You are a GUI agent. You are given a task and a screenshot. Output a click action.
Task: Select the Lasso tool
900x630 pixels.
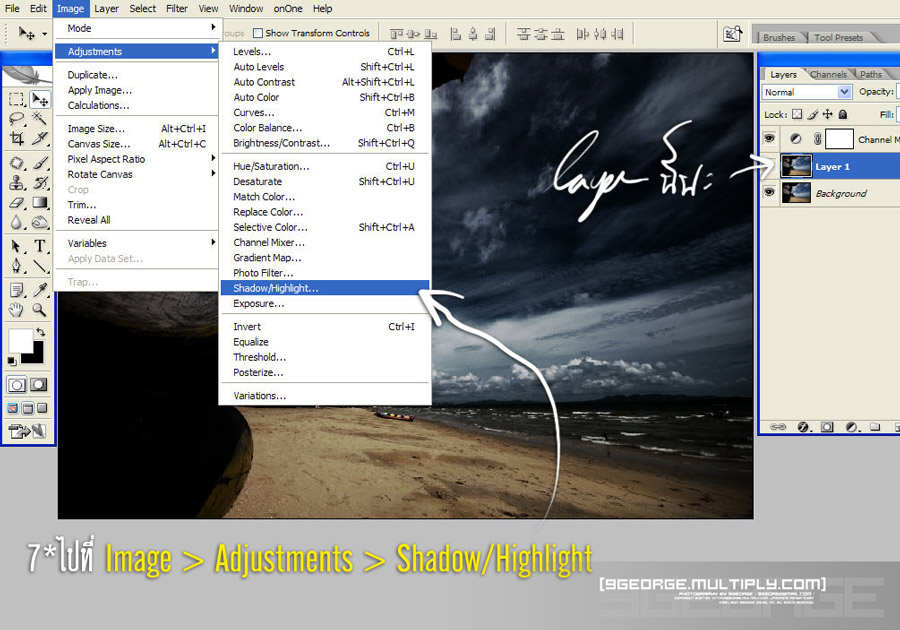pyautogui.click(x=17, y=119)
